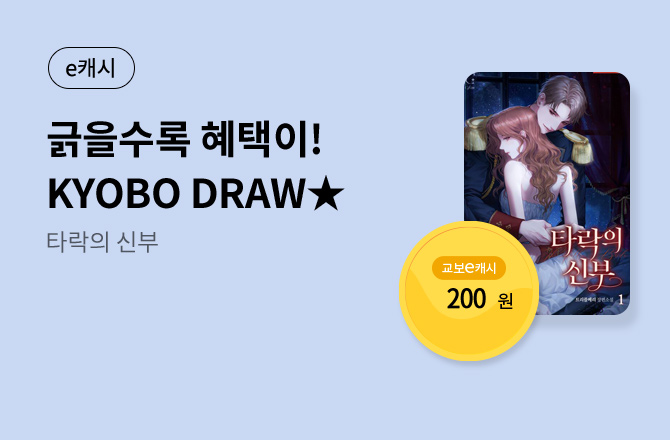The width and height of the screenshot is (670, 440).
Task: Click the e캐시 pill badge
Action: tap(91, 68)
